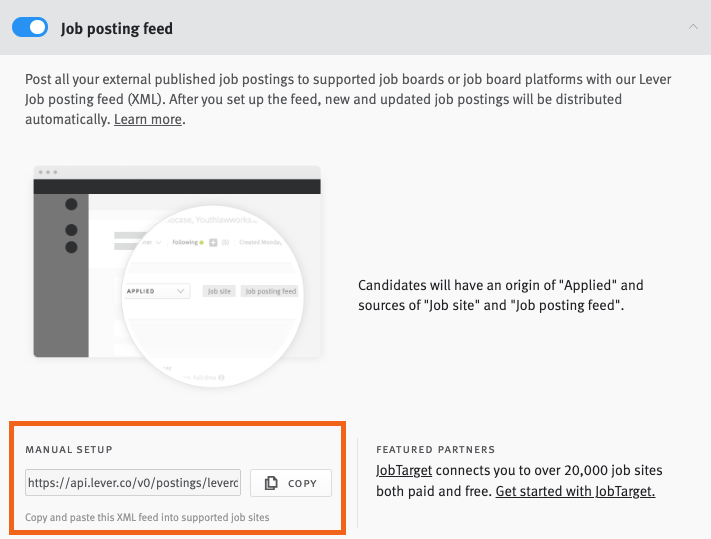Click the Job posting feed tag in illustration
The image size is (711, 539).
pos(270,291)
